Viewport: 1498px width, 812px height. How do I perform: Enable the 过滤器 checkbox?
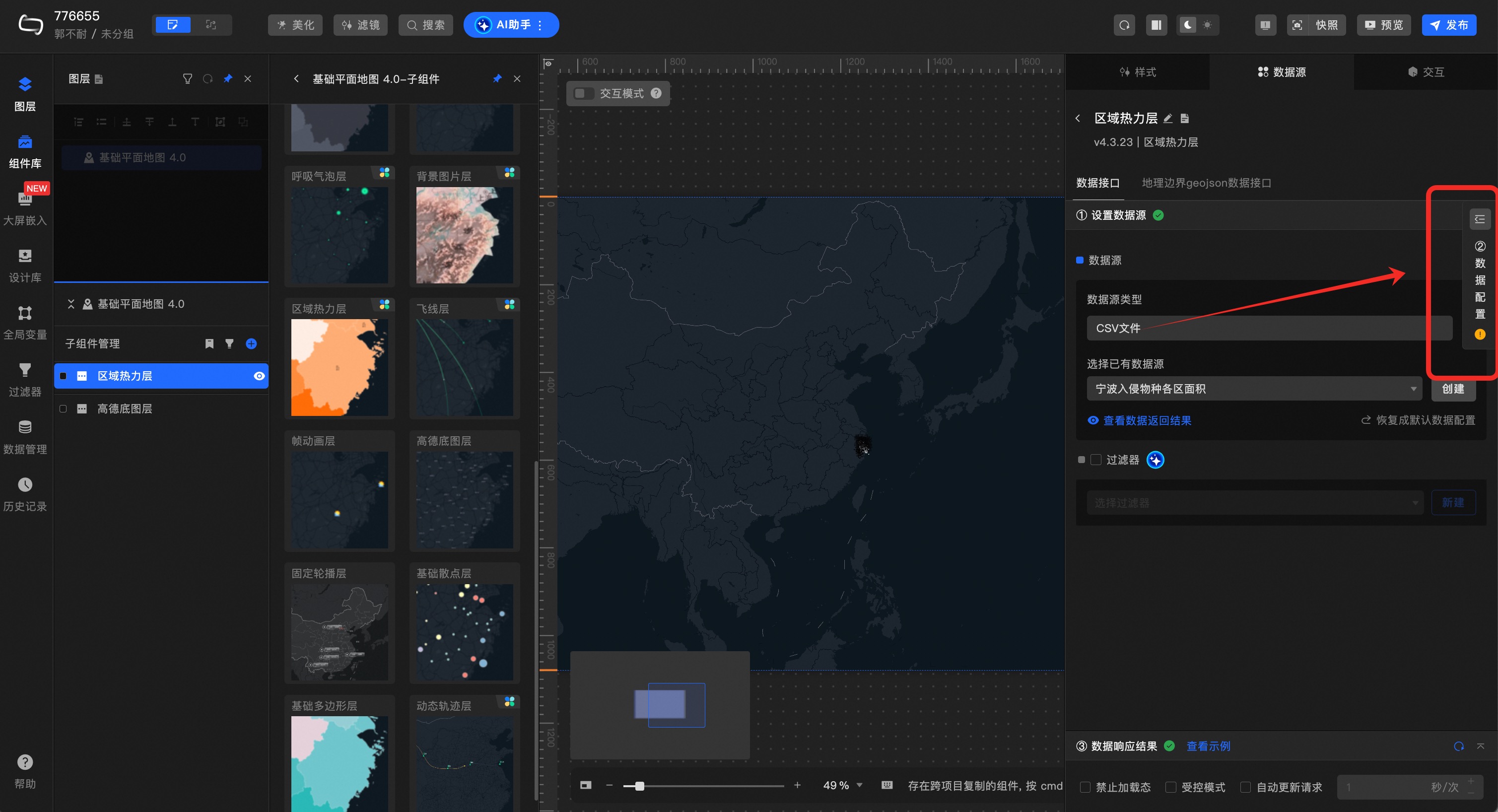(x=1096, y=460)
